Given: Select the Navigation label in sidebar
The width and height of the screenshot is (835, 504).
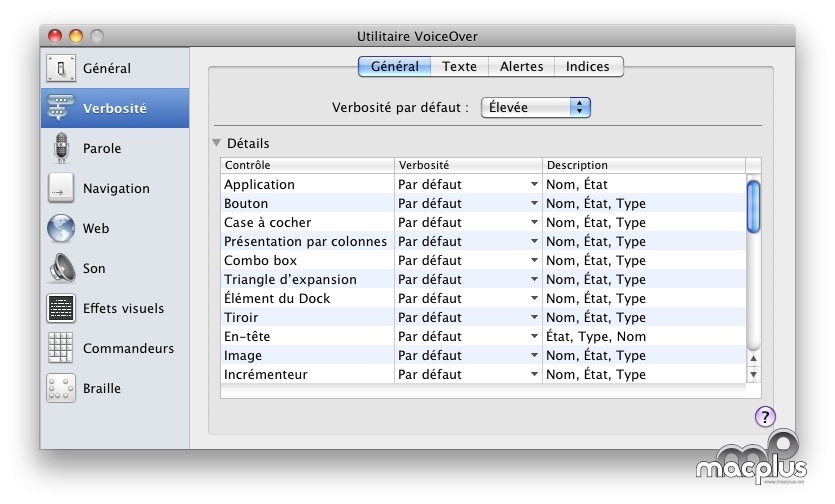Looking at the screenshot, I should point(116,188).
